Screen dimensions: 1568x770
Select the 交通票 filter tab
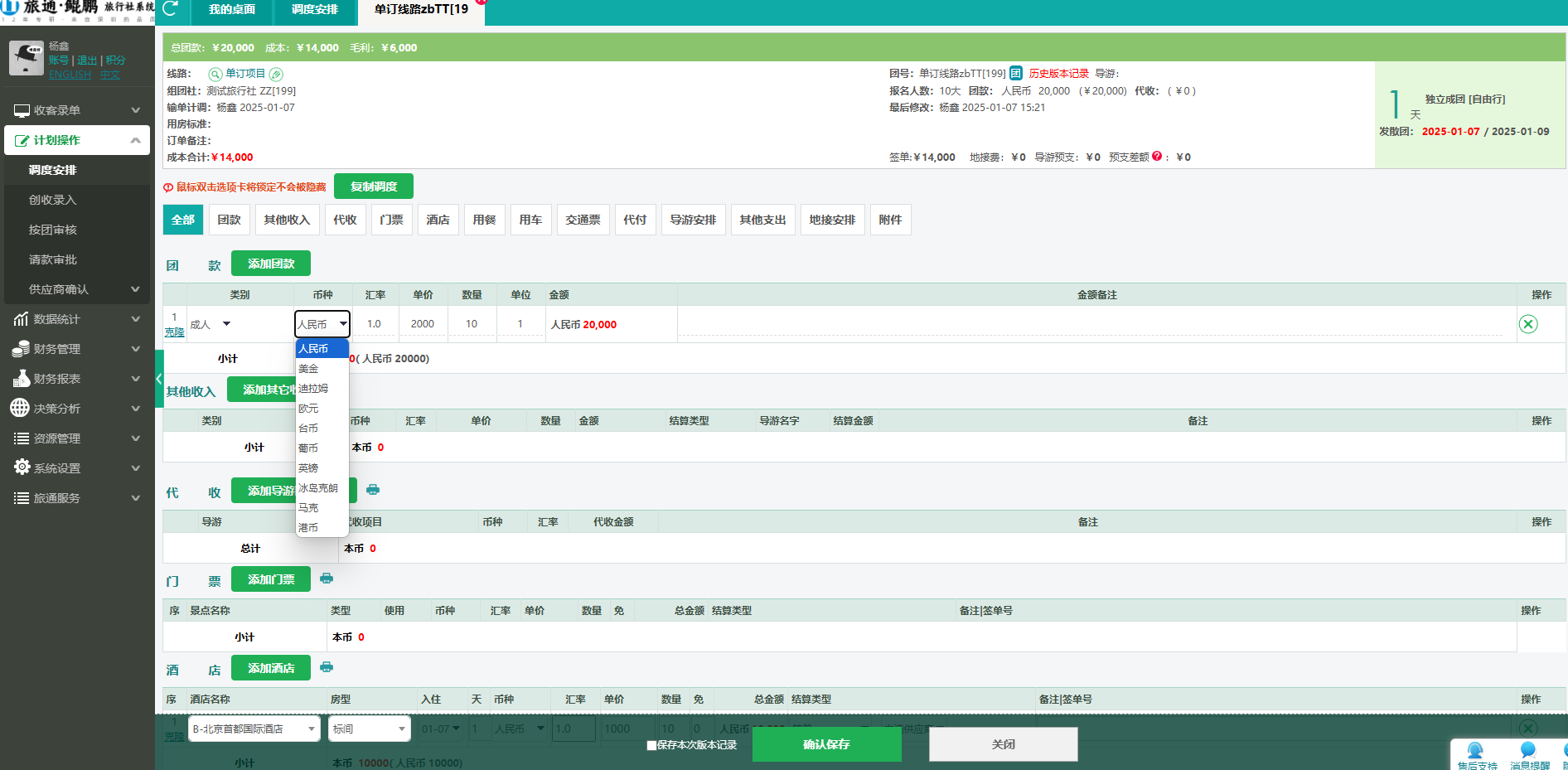click(583, 220)
